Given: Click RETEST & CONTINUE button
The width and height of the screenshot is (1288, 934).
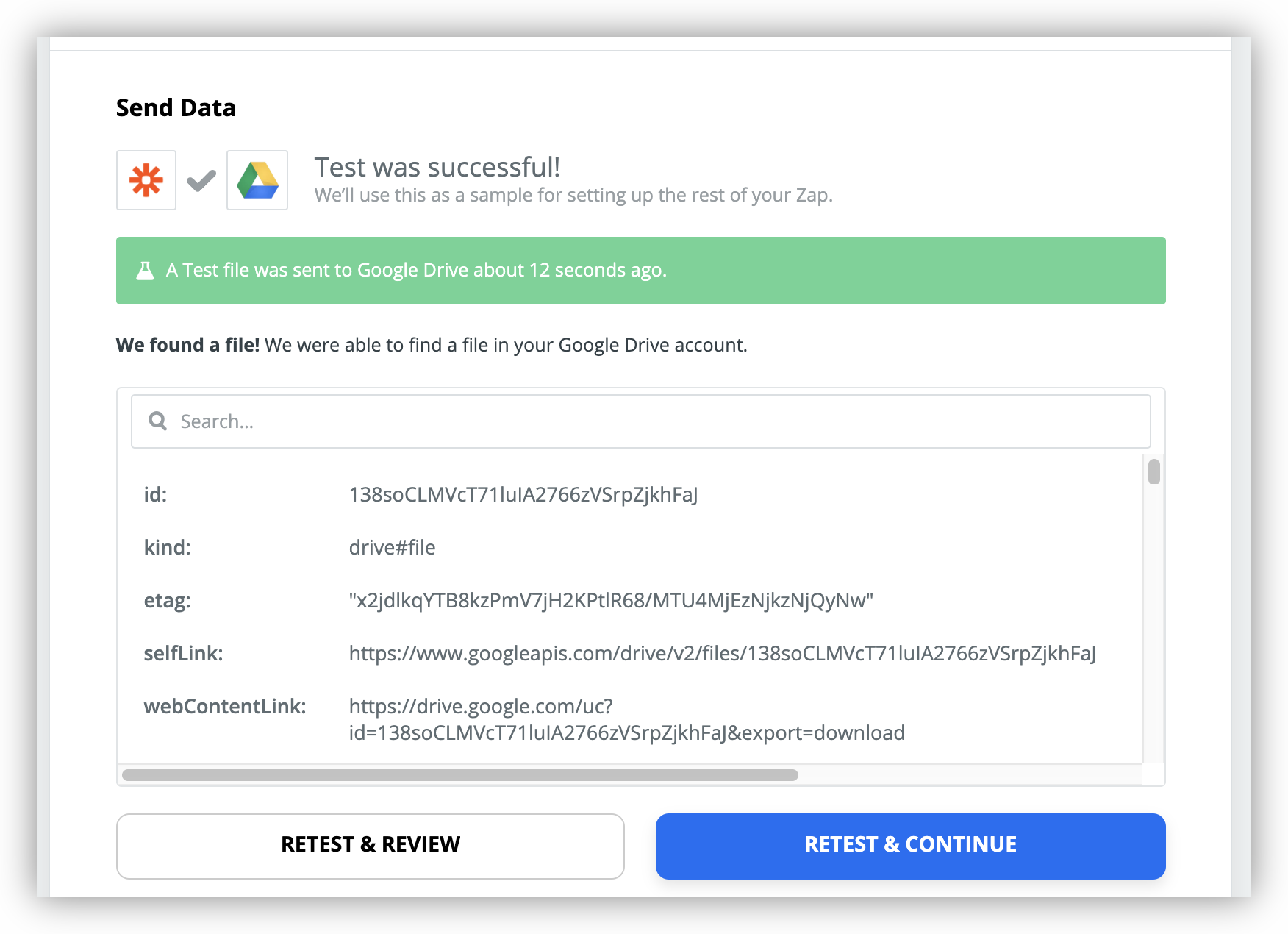Looking at the screenshot, I should coord(910,846).
